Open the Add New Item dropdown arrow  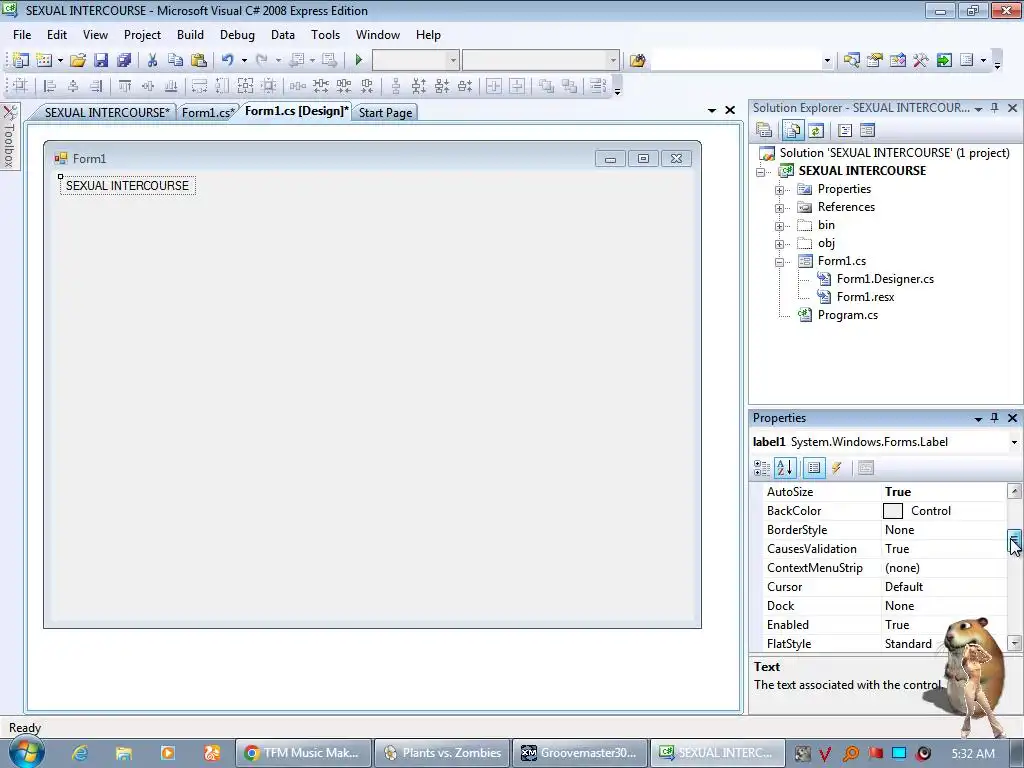point(60,60)
